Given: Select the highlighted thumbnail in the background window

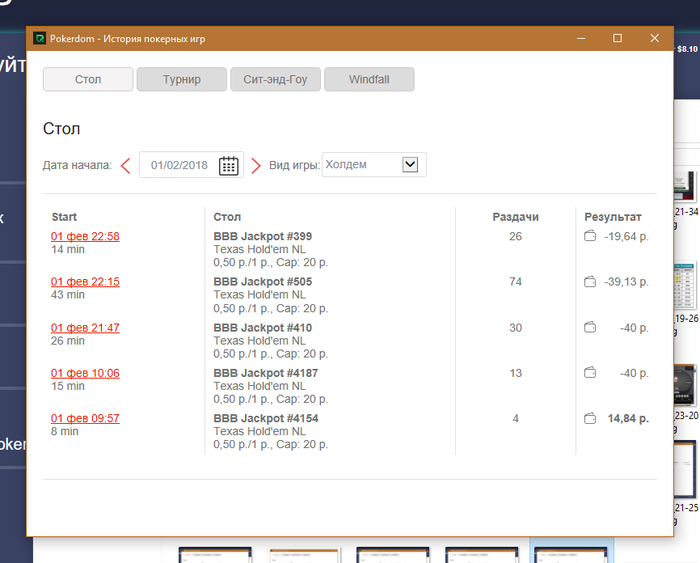Looking at the screenshot, I should point(571,552).
